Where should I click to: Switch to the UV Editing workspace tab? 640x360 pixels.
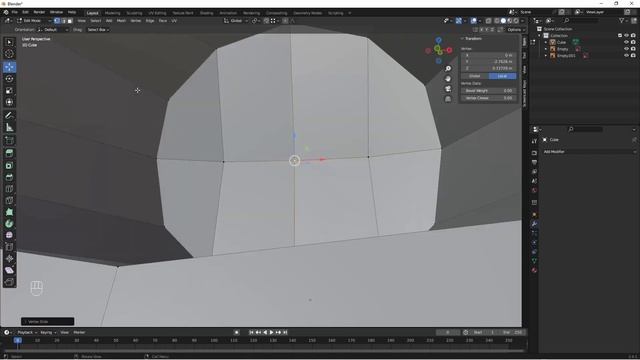(x=157, y=13)
